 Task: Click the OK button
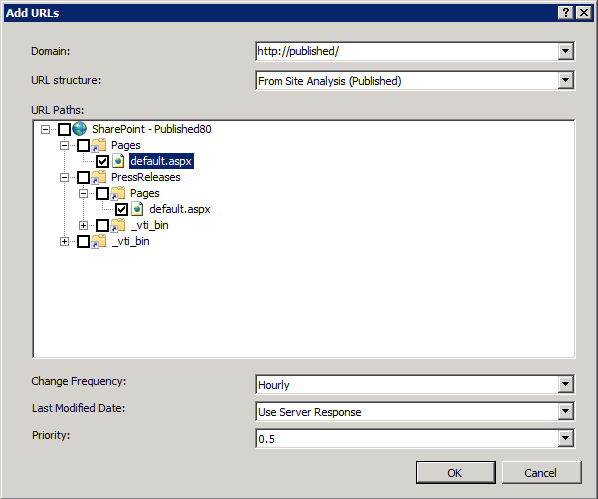pyautogui.click(x=456, y=473)
